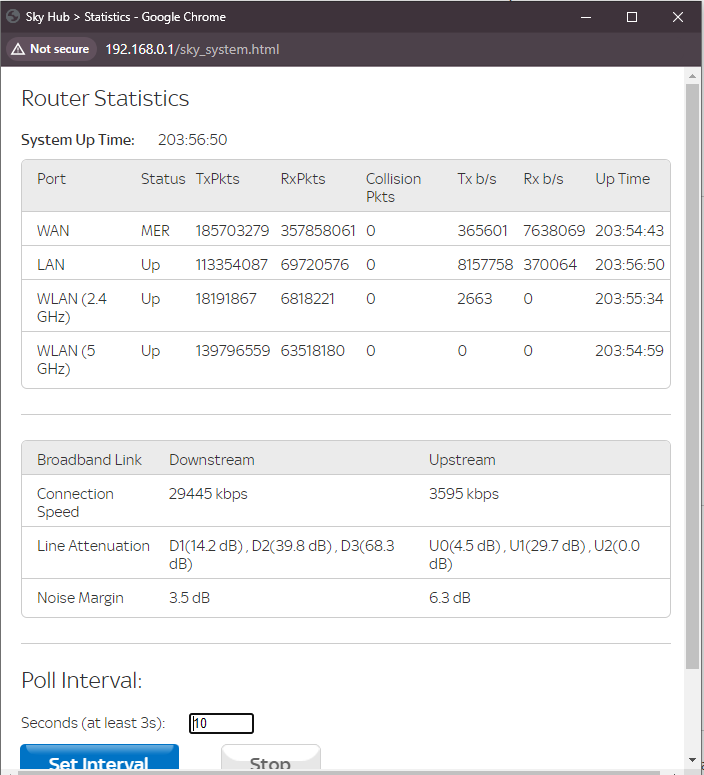The width and height of the screenshot is (704, 775).
Task: Maximize the Chrome popup window
Action: 632,17
